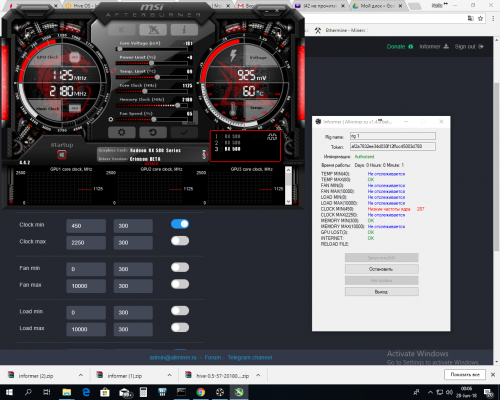Click the Core Clock slider handle
The image size is (500, 400).
[x=145, y=91]
